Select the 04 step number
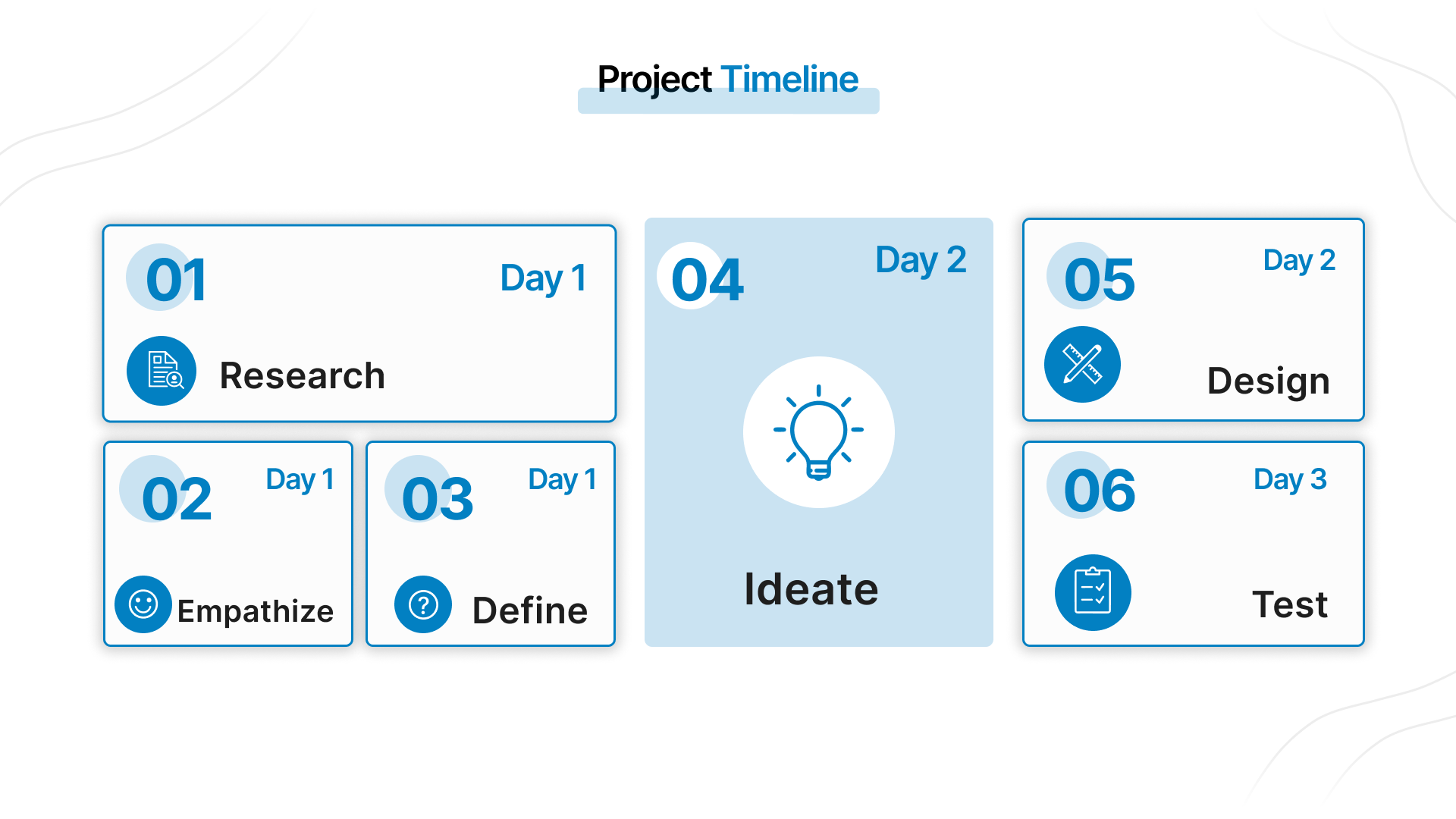This screenshot has height=819, width=1456. pos(707,281)
